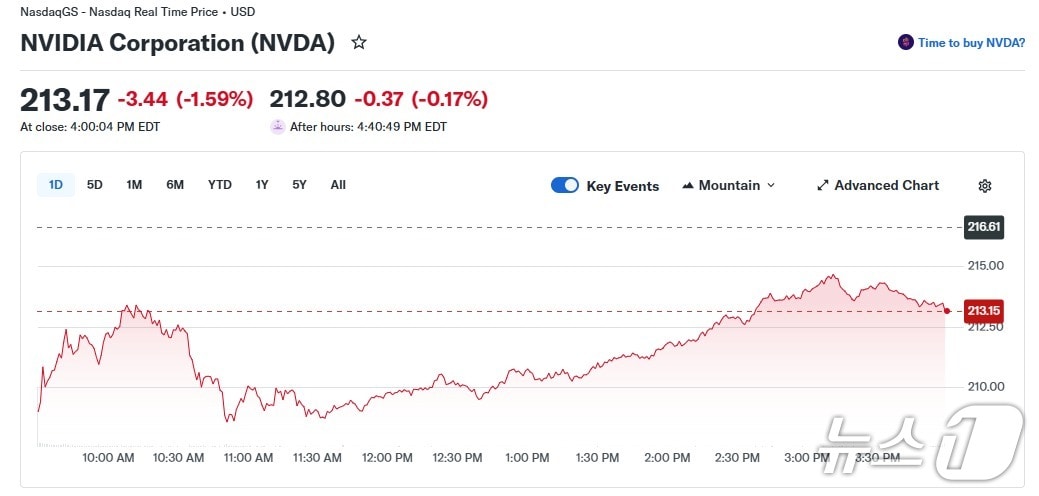
Task: Star NVIDIA to add to watchlist
Action: pyautogui.click(x=359, y=43)
